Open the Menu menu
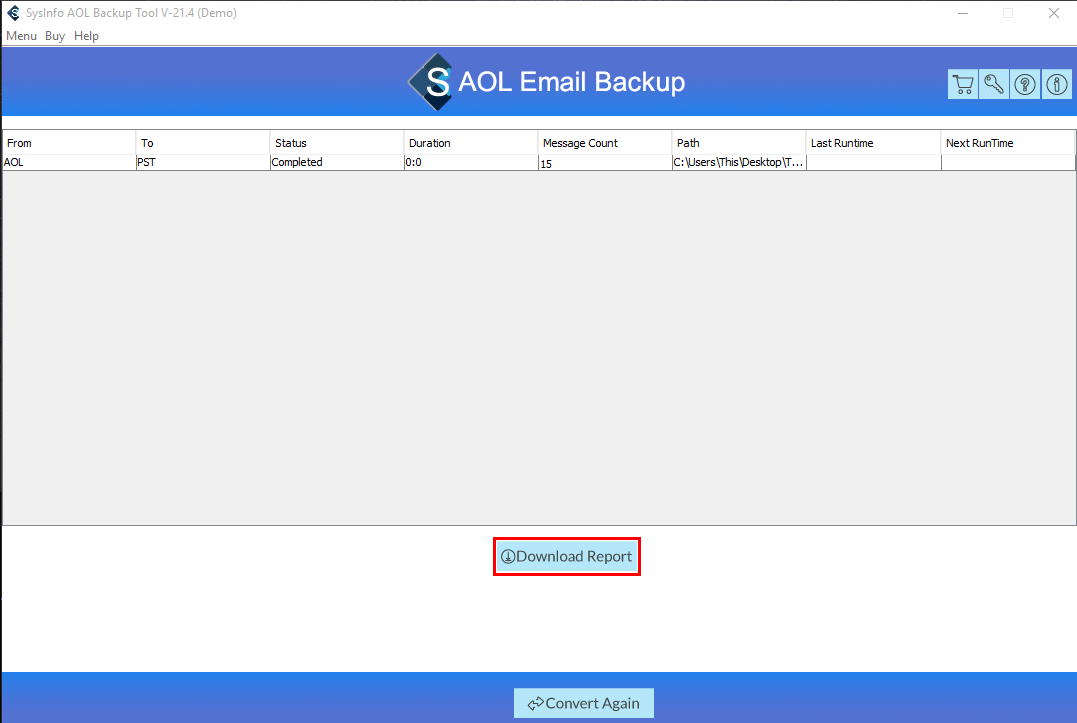1077x723 pixels. tap(21, 35)
